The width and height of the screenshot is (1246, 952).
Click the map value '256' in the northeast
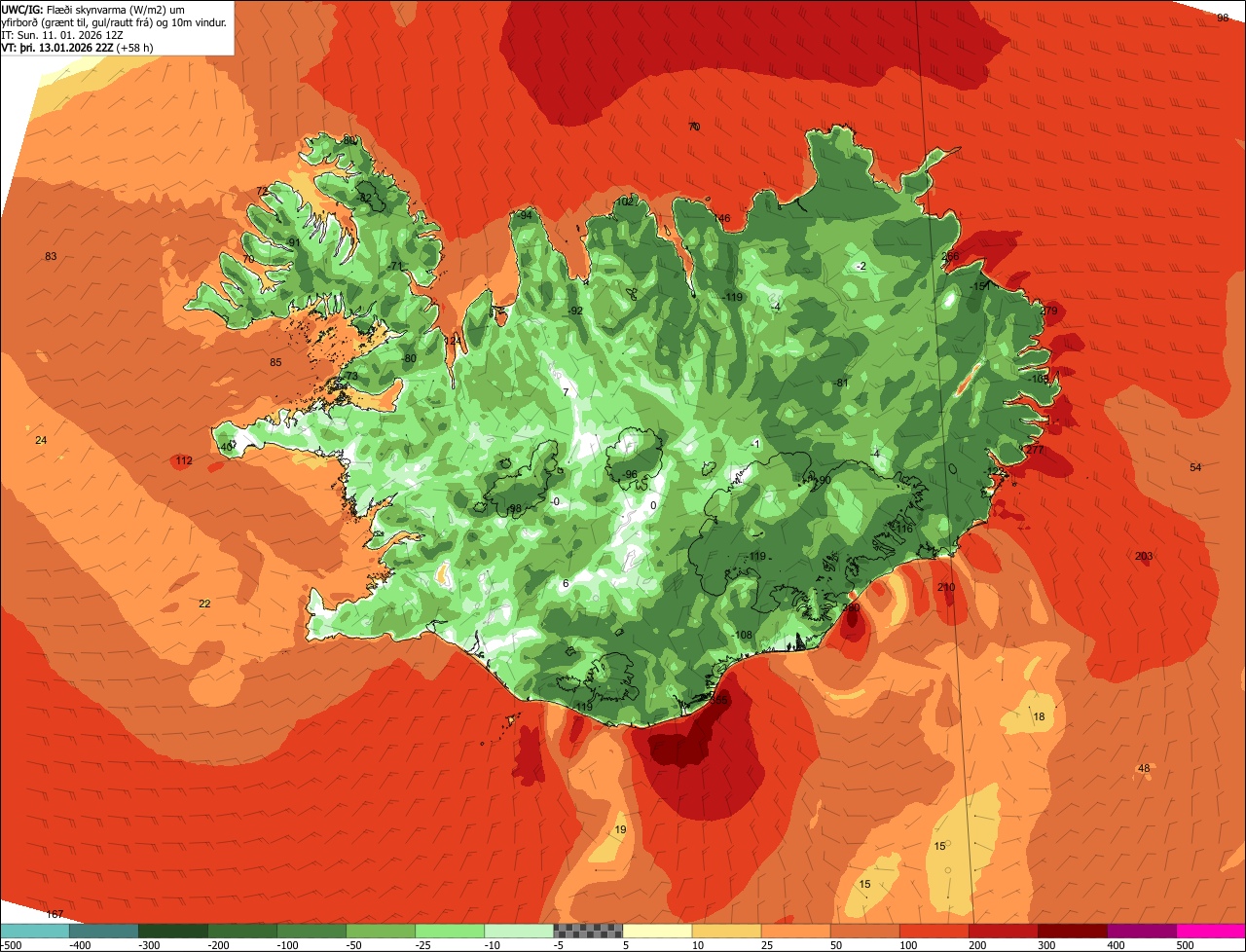(x=950, y=256)
